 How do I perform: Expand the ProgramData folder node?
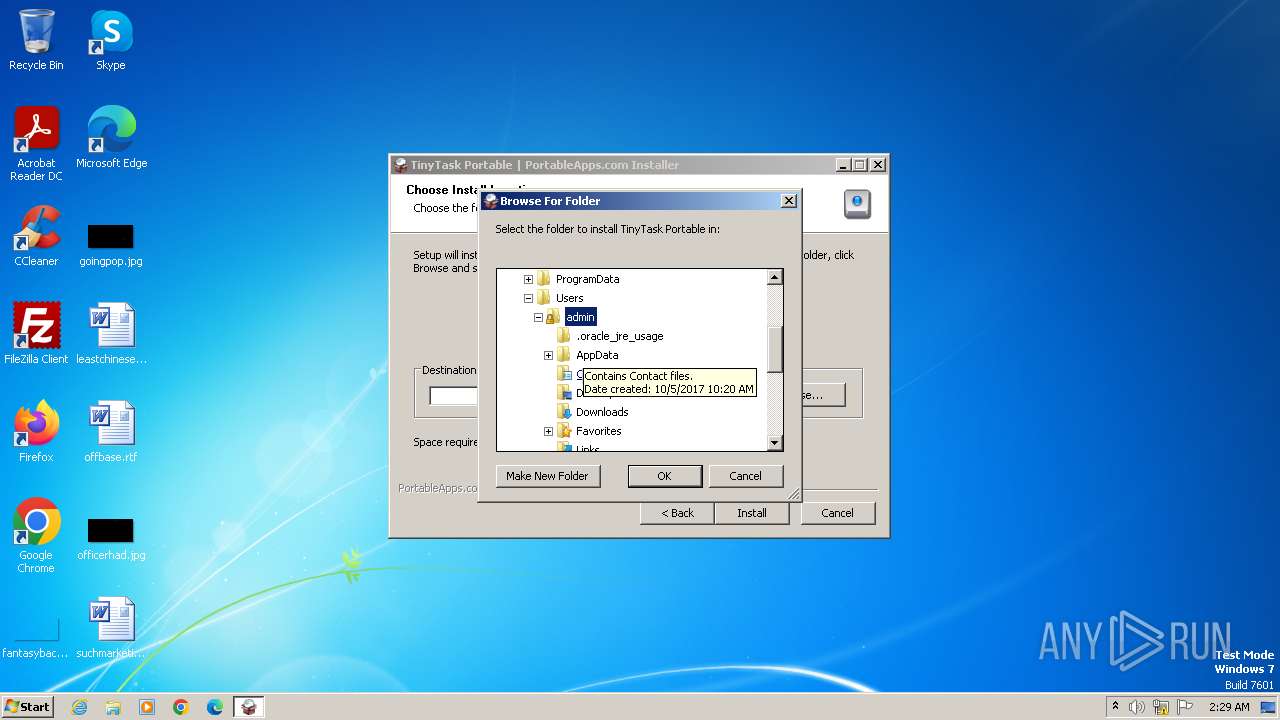(x=528, y=279)
